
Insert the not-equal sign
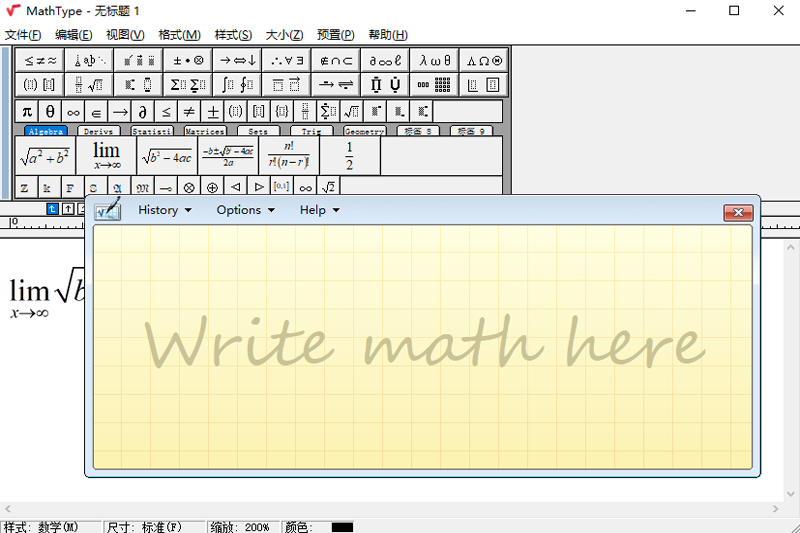pyautogui.click(x=189, y=112)
